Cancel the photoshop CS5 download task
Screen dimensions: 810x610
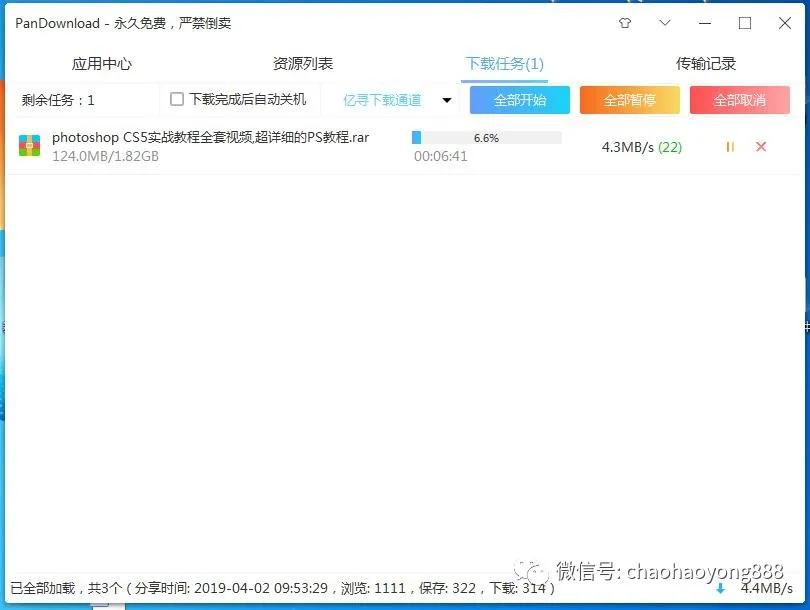click(x=761, y=146)
